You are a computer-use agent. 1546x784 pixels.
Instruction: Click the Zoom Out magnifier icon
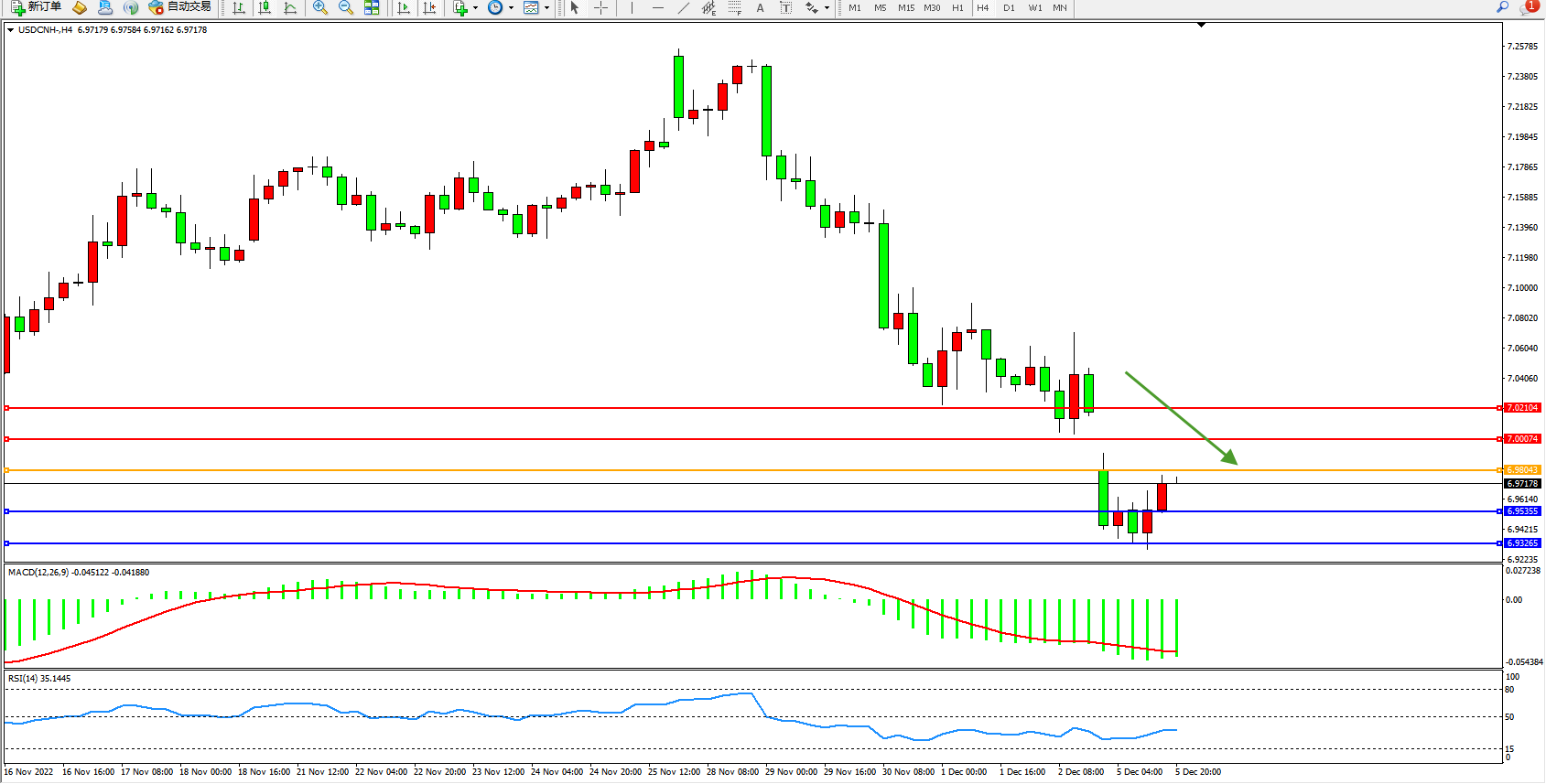345,7
